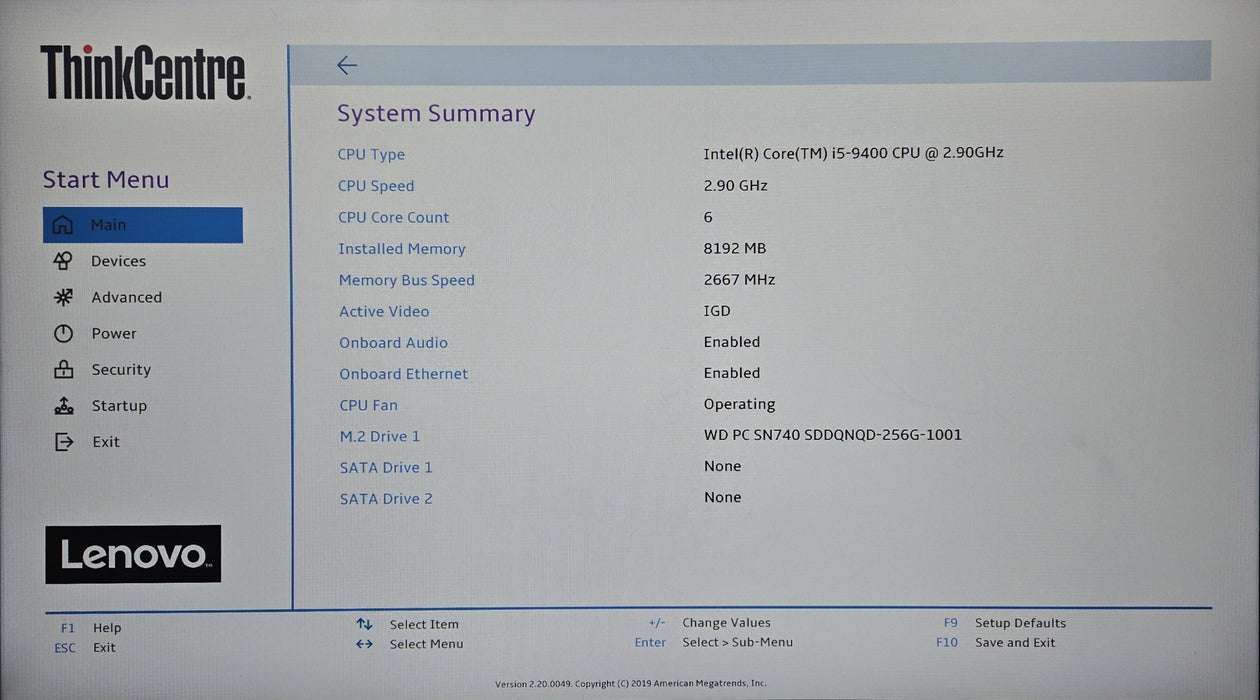1260x700 pixels.
Task: Click the version copyright line
Action: (630, 684)
